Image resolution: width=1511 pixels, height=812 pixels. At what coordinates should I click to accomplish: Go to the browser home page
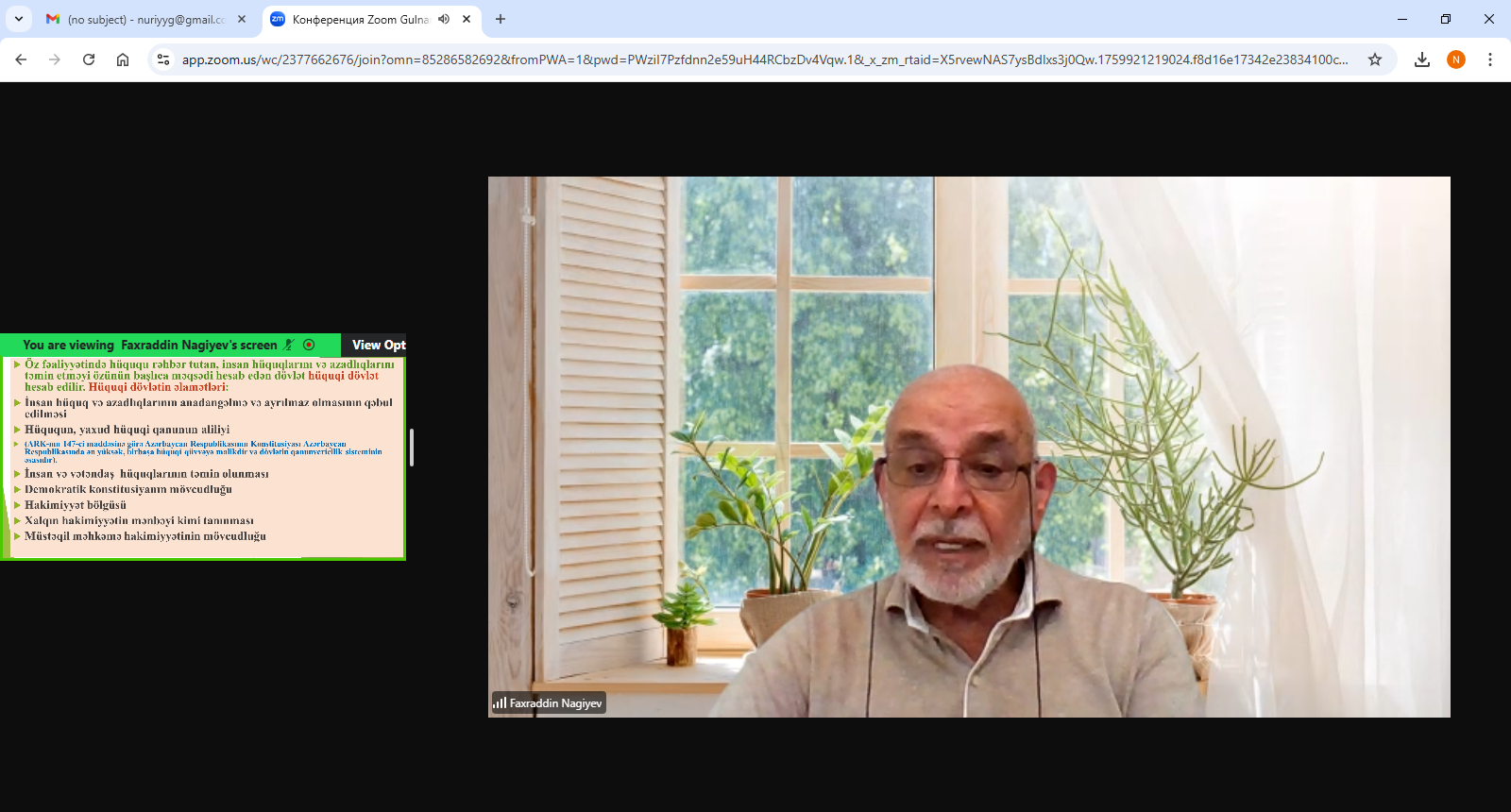(x=123, y=59)
